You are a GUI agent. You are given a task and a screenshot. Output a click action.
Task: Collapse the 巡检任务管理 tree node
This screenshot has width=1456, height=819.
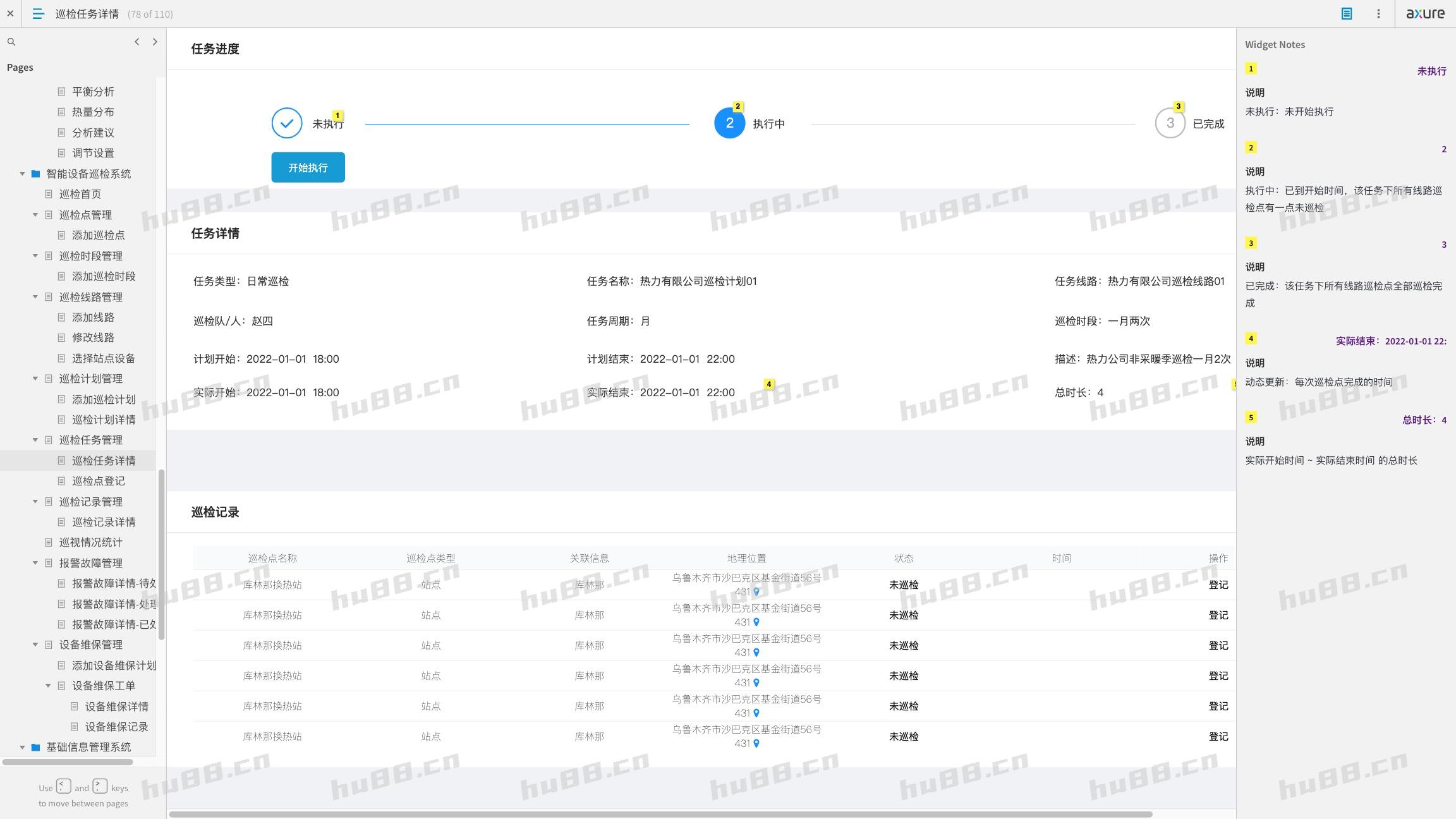(x=35, y=440)
